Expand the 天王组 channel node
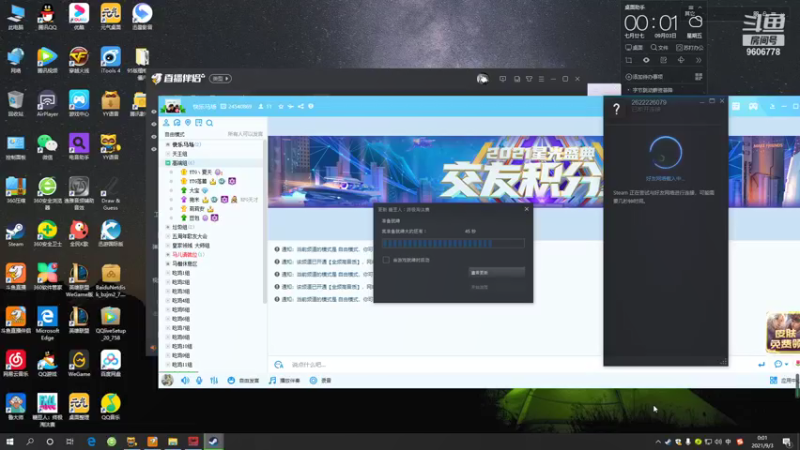800x450 pixels. pos(168,154)
